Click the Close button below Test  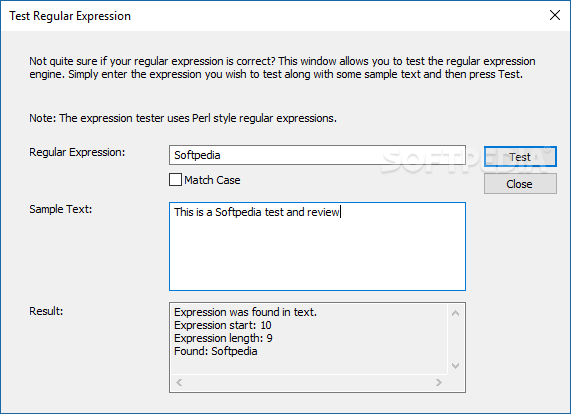520,184
